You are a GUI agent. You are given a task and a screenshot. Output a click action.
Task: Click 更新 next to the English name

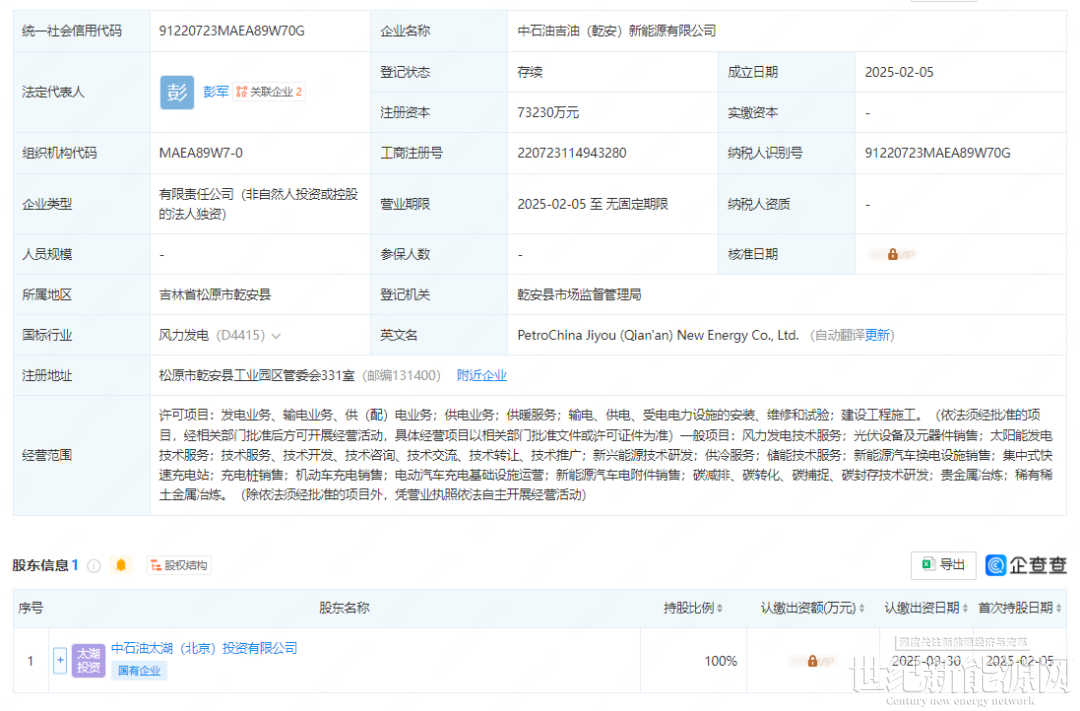tap(878, 336)
